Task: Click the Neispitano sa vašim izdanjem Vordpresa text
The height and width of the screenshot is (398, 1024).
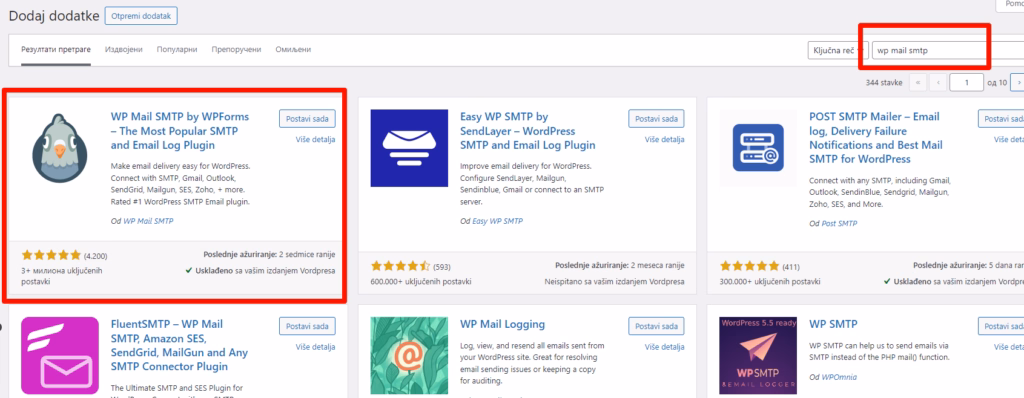Action: click(615, 282)
